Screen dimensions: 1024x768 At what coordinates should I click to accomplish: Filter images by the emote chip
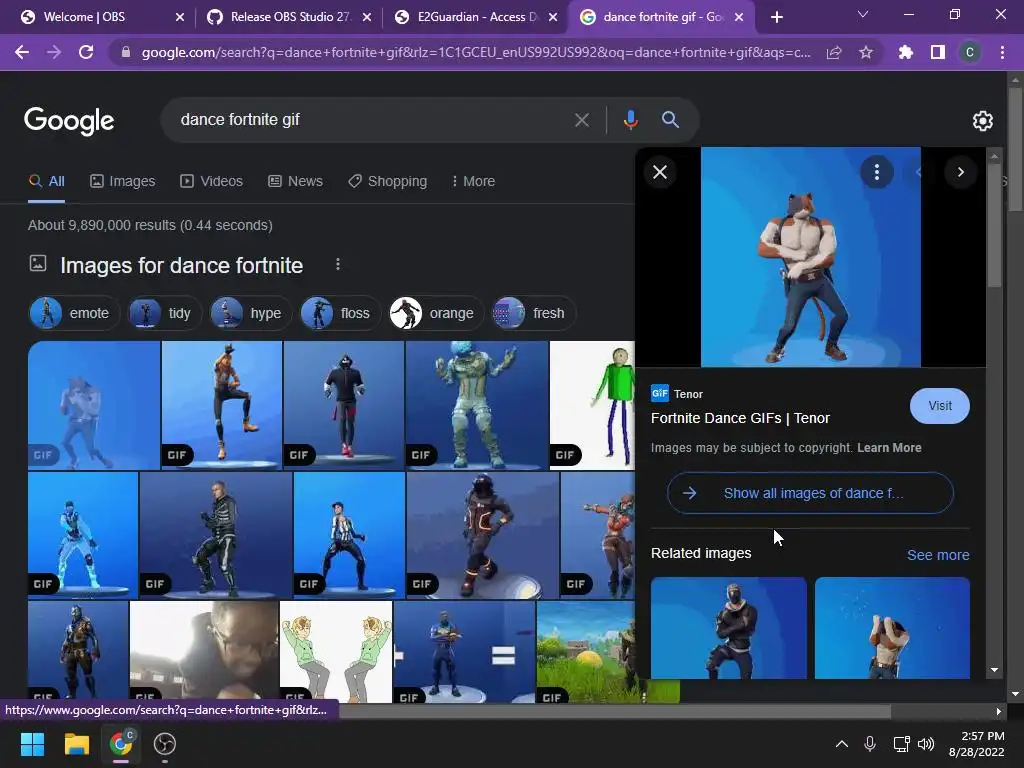pos(74,313)
